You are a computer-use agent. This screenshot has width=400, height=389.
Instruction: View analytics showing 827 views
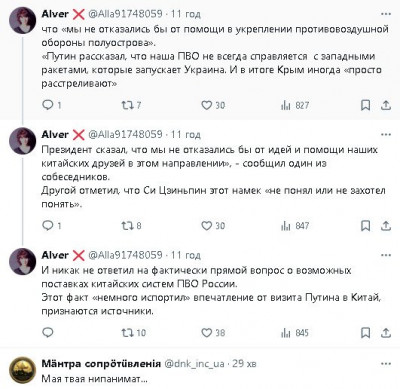[x=295, y=105]
